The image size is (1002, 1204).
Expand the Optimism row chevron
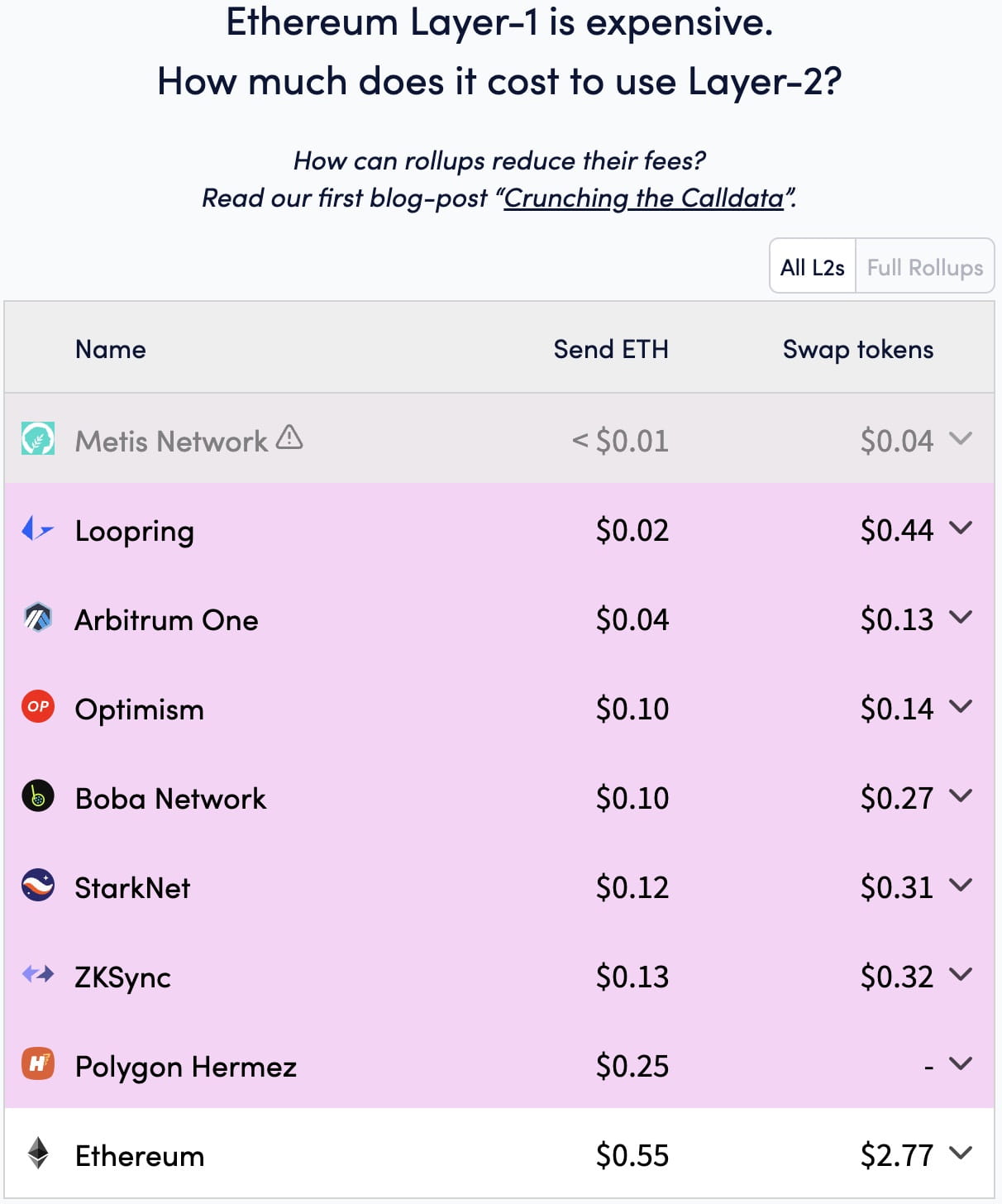pyautogui.click(x=961, y=706)
